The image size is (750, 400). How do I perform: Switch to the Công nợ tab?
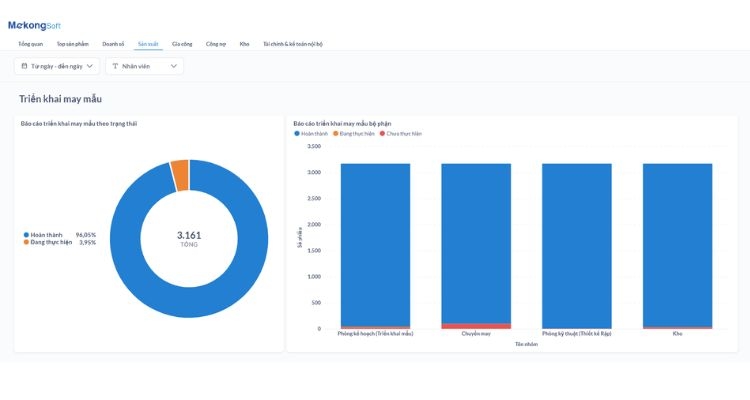pyautogui.click(x=215, y=44)
